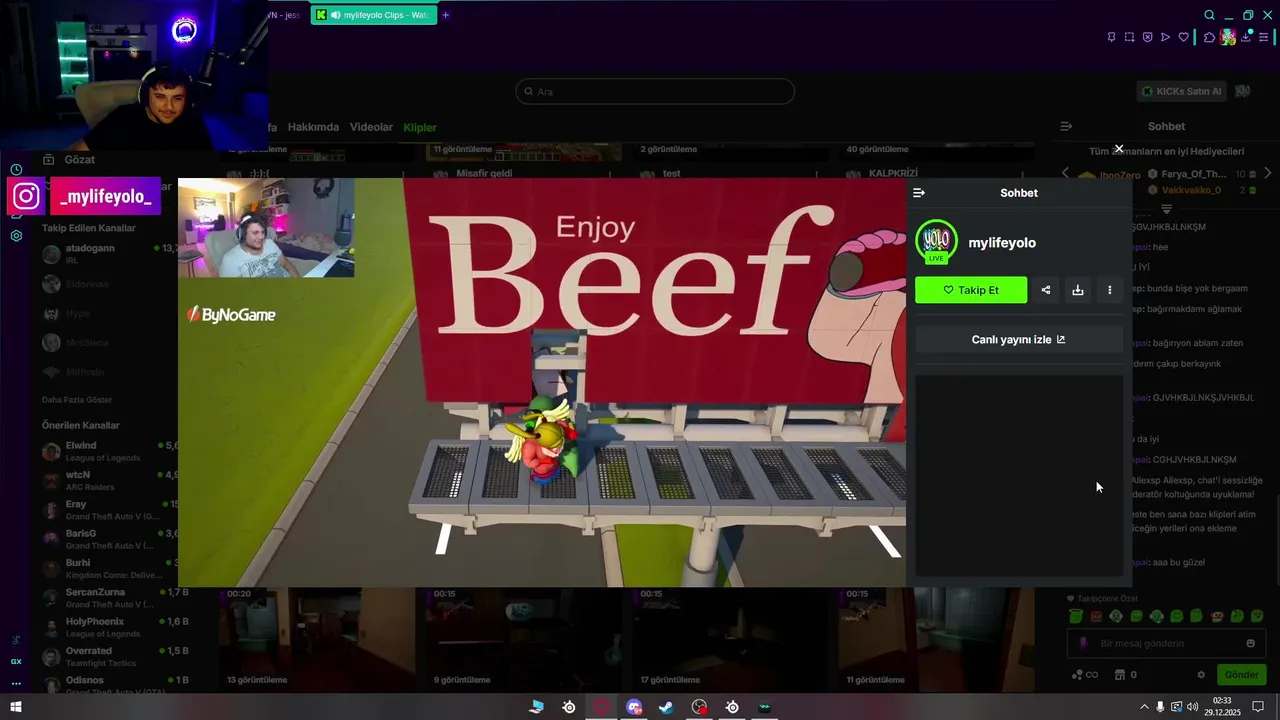Show hidden system tray icons chevron
1280x720 pixels.
pyautogui.click(x=1144, y=707)
